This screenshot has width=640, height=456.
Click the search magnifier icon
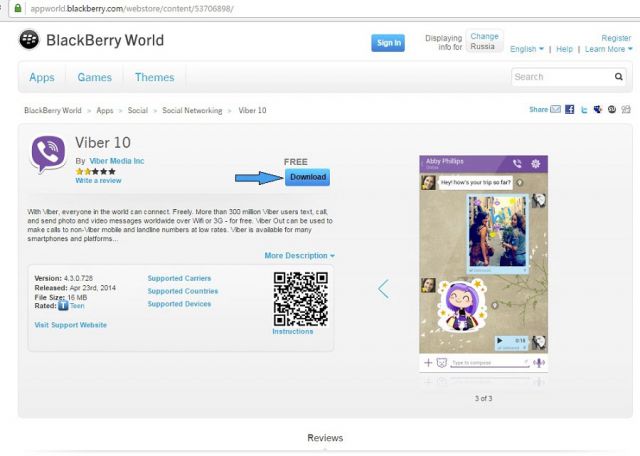coord(619,76)
